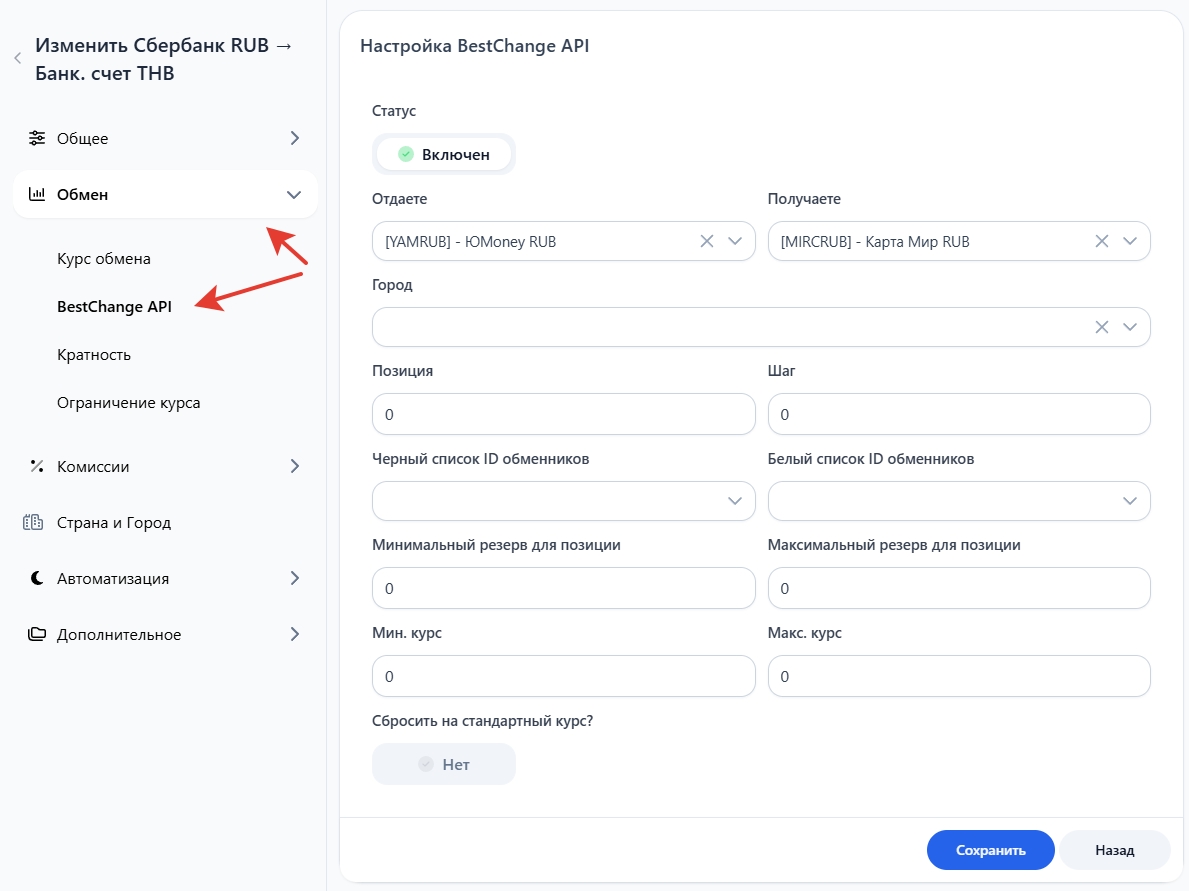Viewport: 1189px width, 891px height.
Task: Toggle the Включен status switch
Action: coord(444,154)
